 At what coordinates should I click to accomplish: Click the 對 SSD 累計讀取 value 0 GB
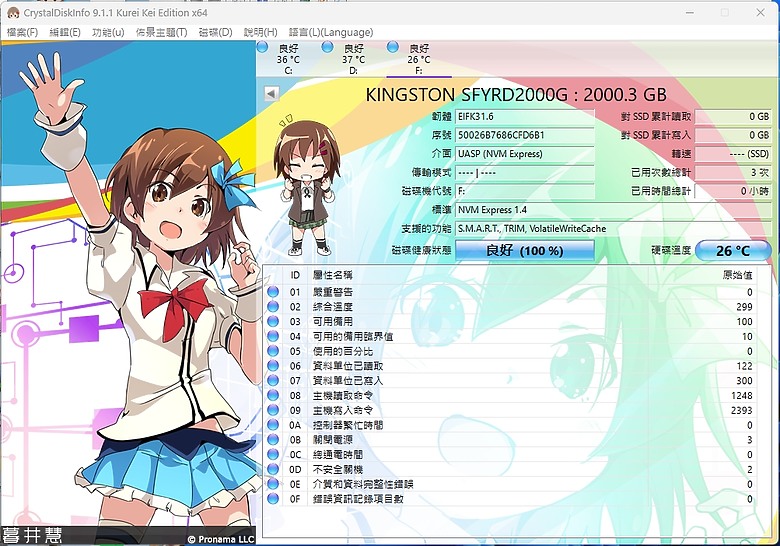(733, 116)
